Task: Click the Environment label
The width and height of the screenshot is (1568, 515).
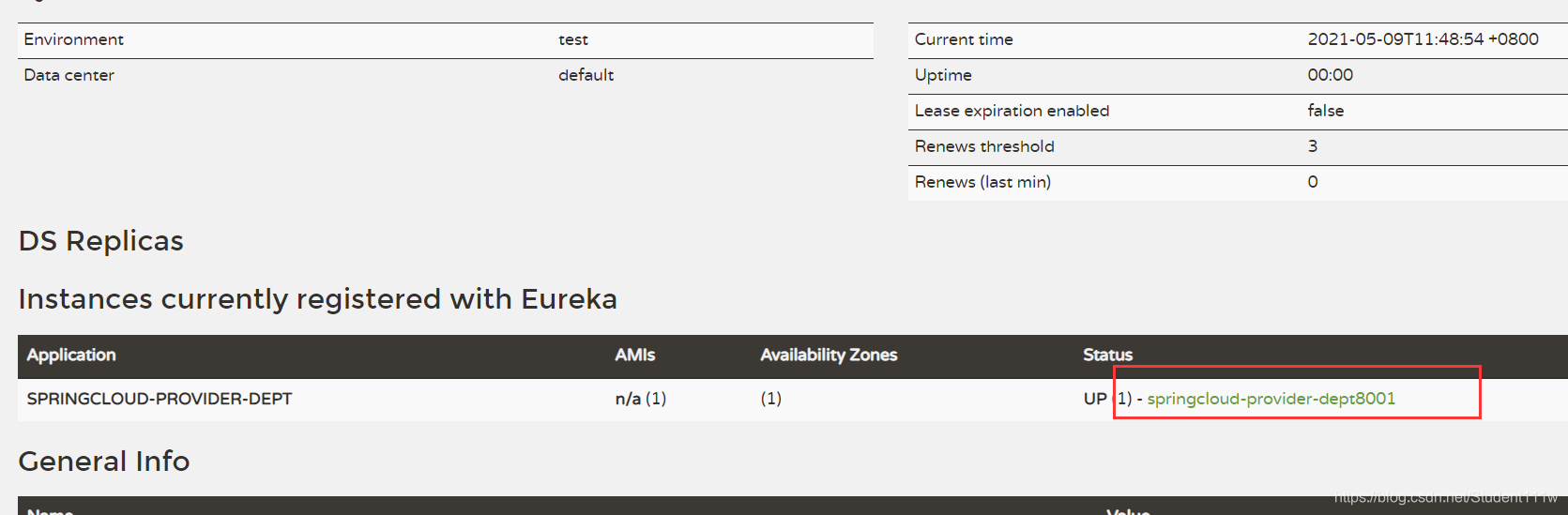Action: [x=73, y=39]
